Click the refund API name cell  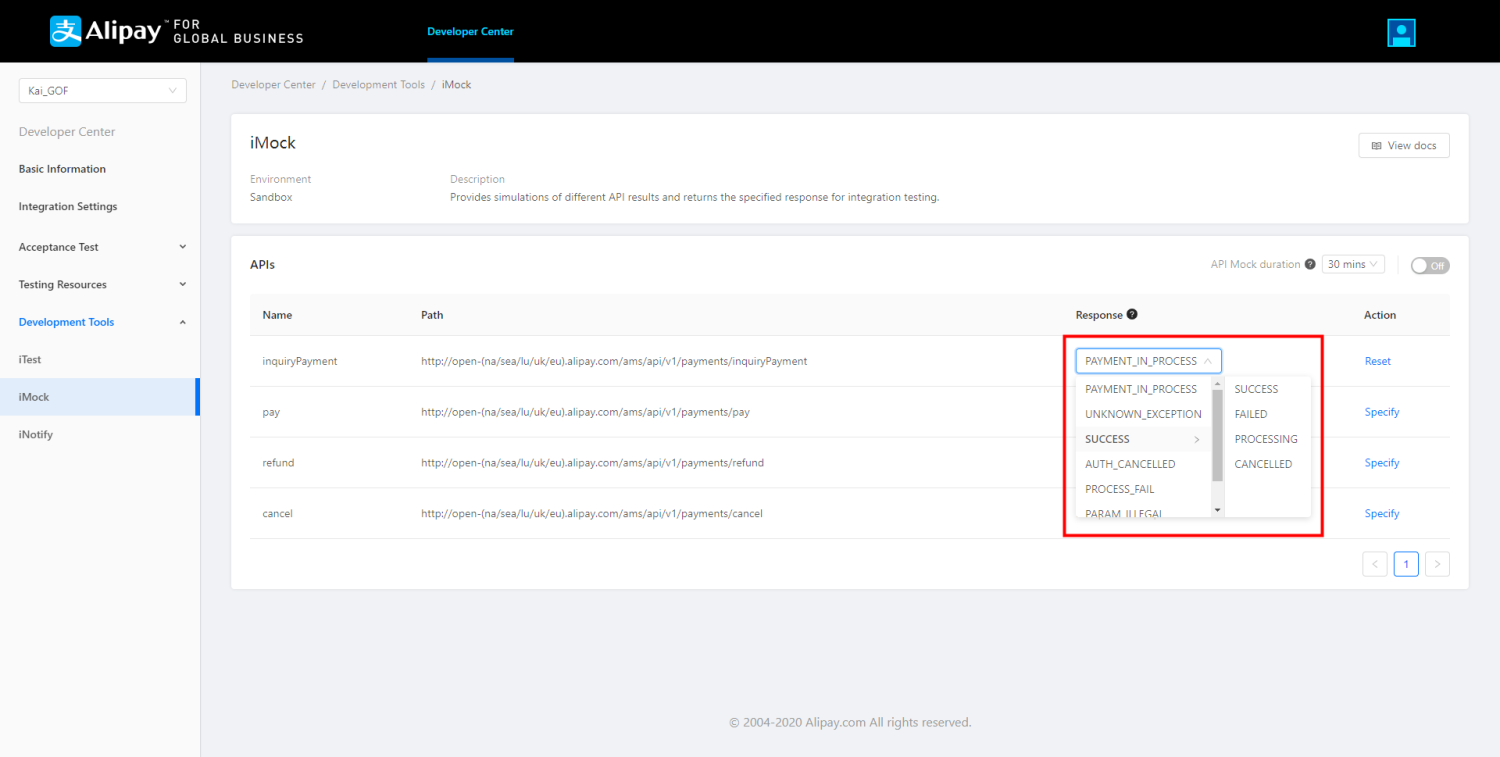278,463
